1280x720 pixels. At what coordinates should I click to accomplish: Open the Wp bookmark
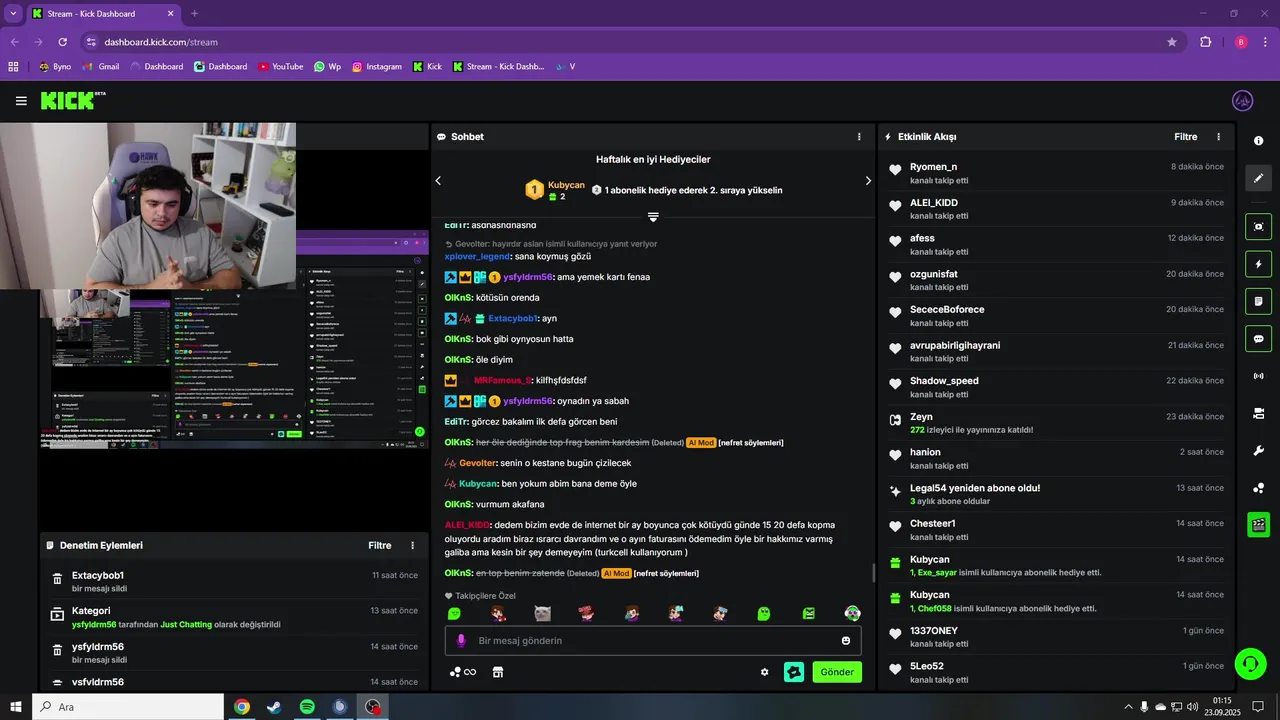(327, 67)
